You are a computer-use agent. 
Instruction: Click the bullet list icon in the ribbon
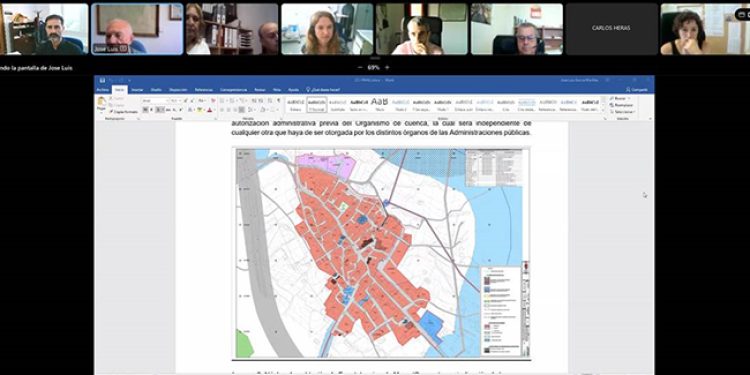(x=222, y=100)
